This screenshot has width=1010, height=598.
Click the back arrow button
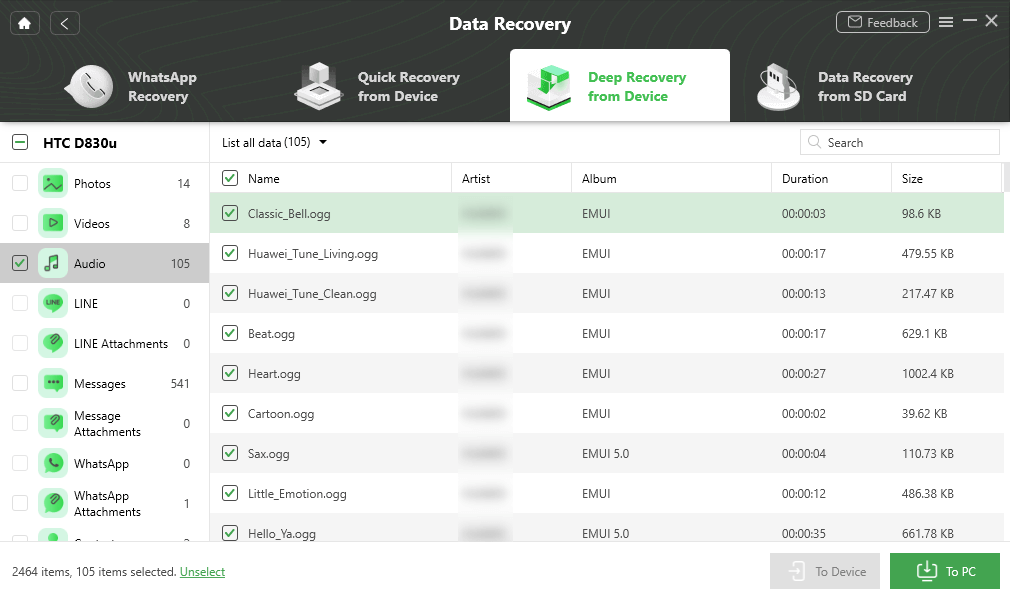(64, 23)
